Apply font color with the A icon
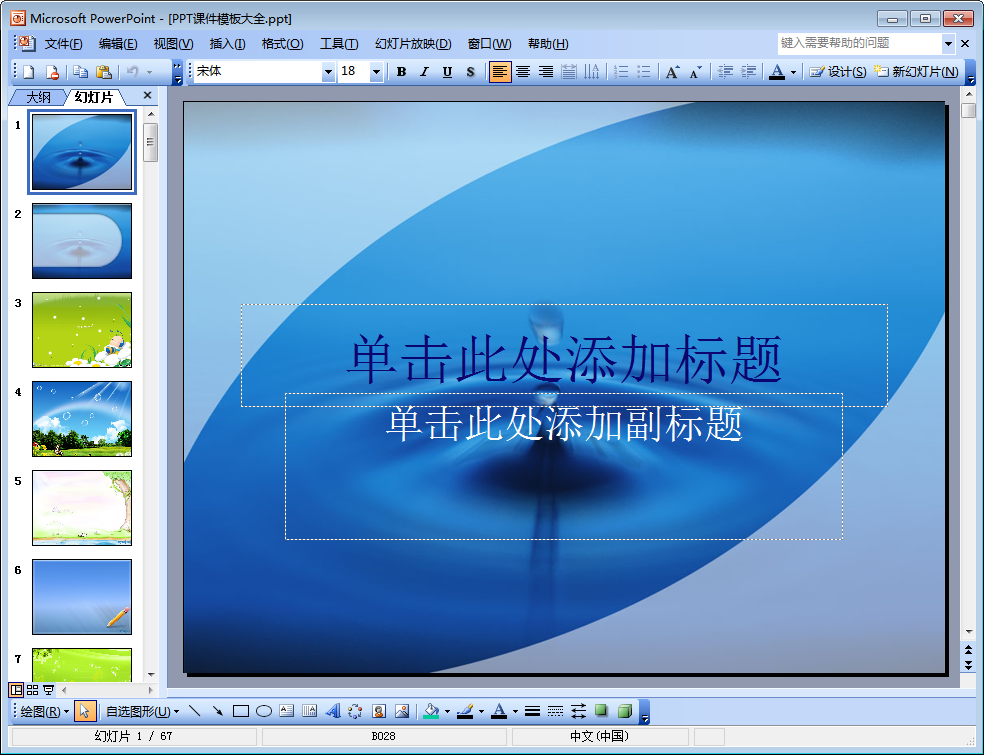The height and width of the screenshot is (755, 984). 777,72
